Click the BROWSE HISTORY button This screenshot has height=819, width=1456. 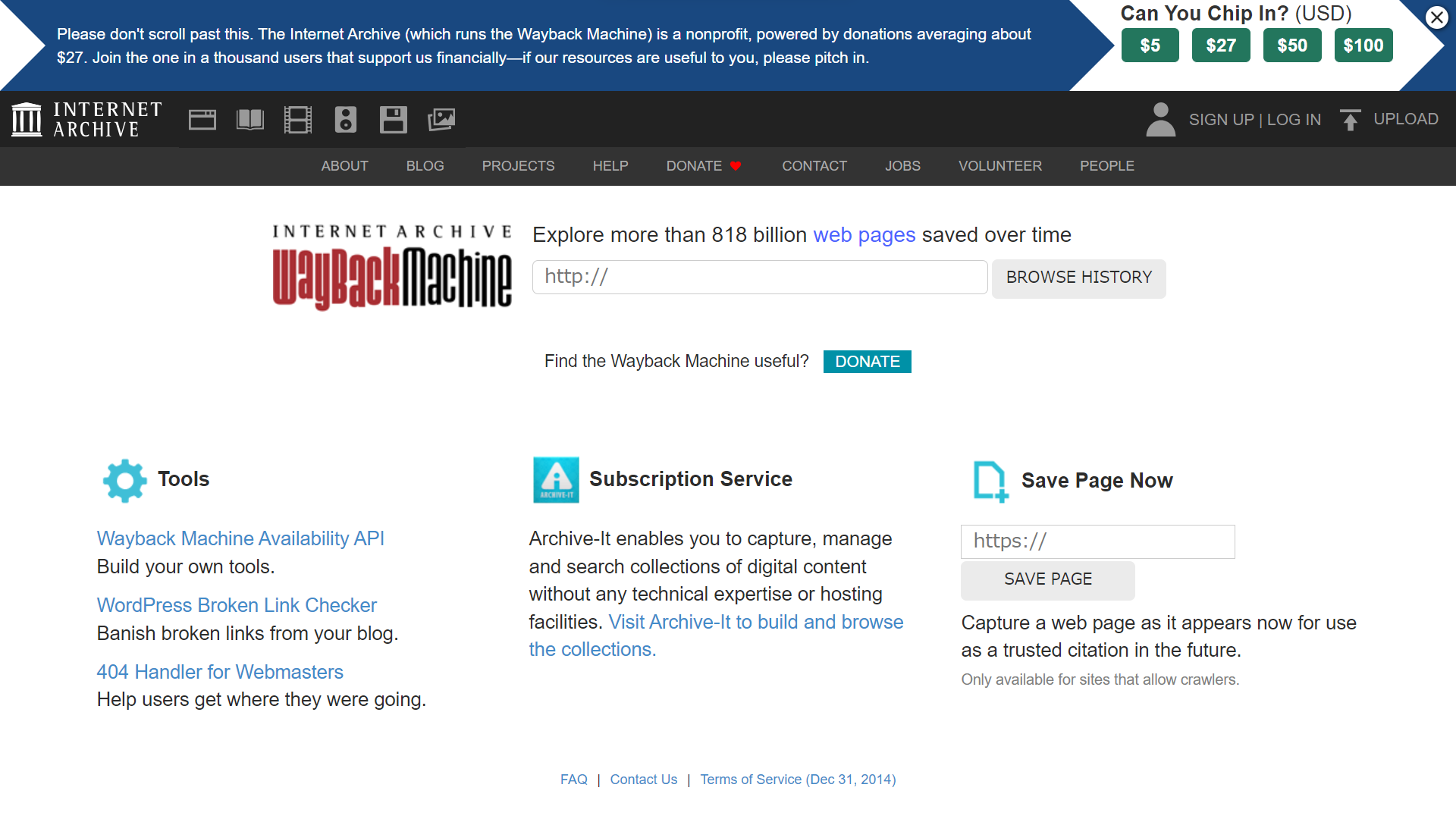pos(1078,278)
